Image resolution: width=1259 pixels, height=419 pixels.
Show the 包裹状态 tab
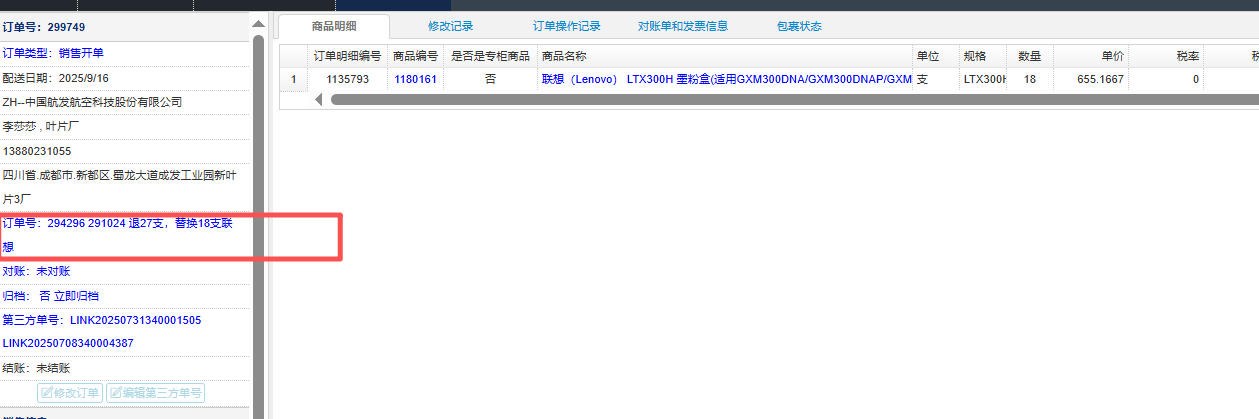tap(799, 26)
